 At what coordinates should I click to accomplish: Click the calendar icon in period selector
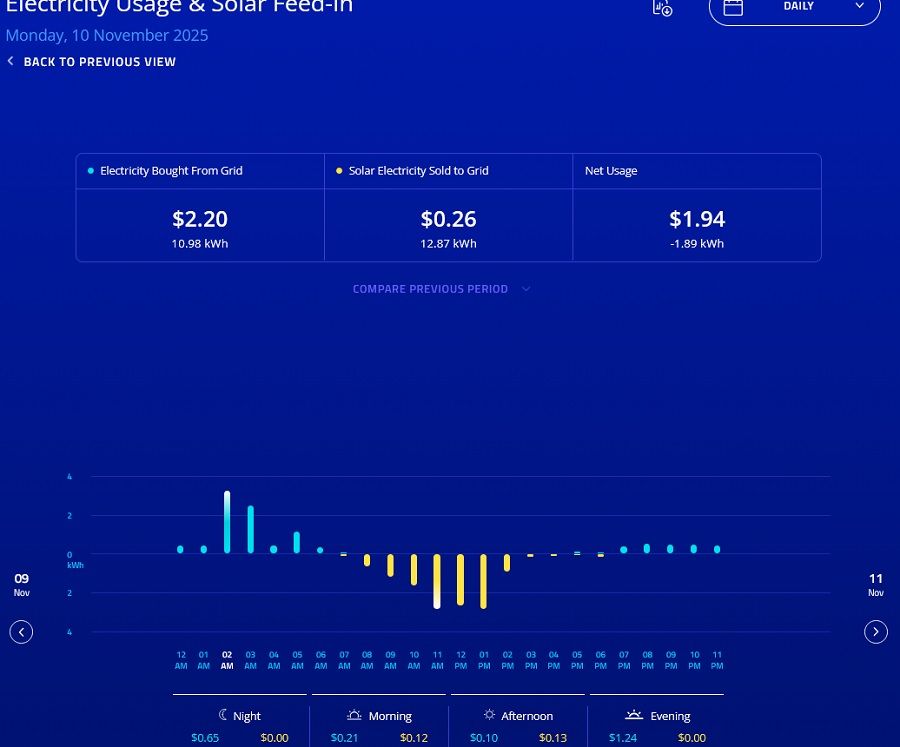[x=733, y=8]
